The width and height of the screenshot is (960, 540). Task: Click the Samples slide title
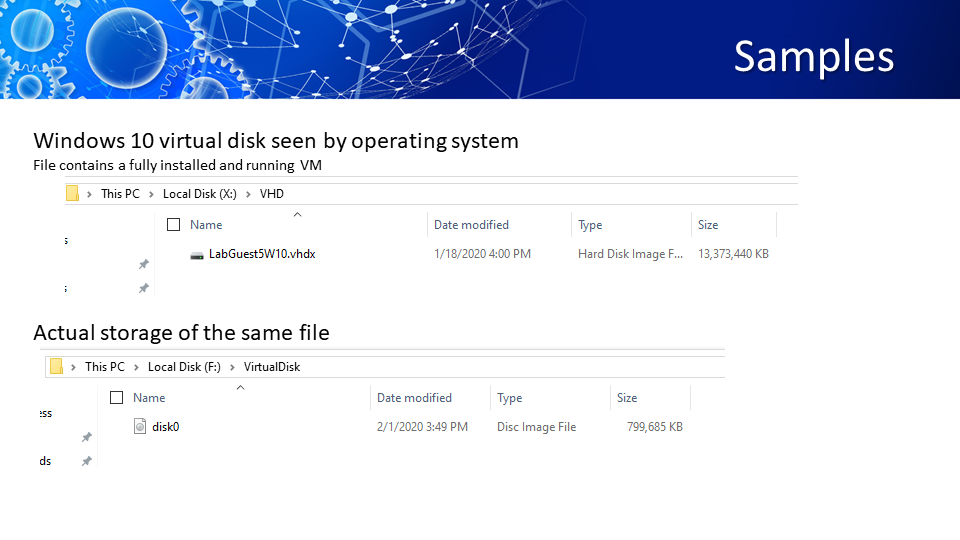(x=814, y=57)
